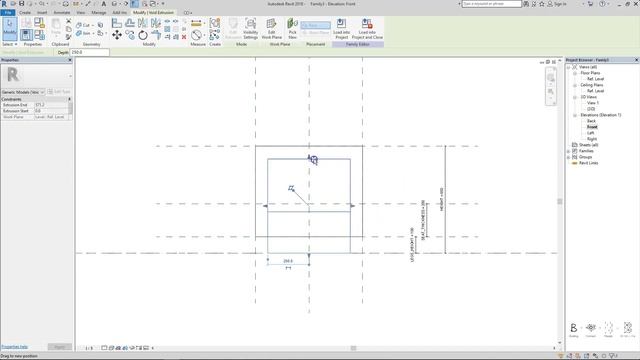
Task: Click the Apply button in Properties
Action: pos(60,347)
